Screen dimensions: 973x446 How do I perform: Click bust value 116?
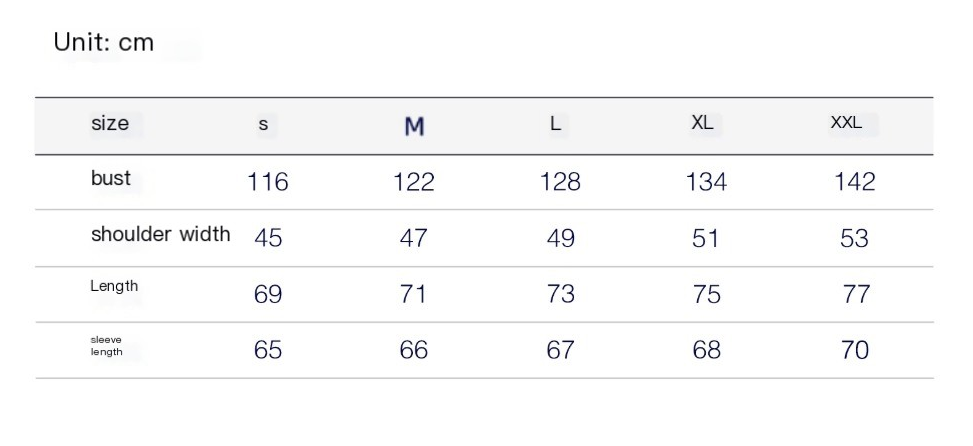[268, 182]
